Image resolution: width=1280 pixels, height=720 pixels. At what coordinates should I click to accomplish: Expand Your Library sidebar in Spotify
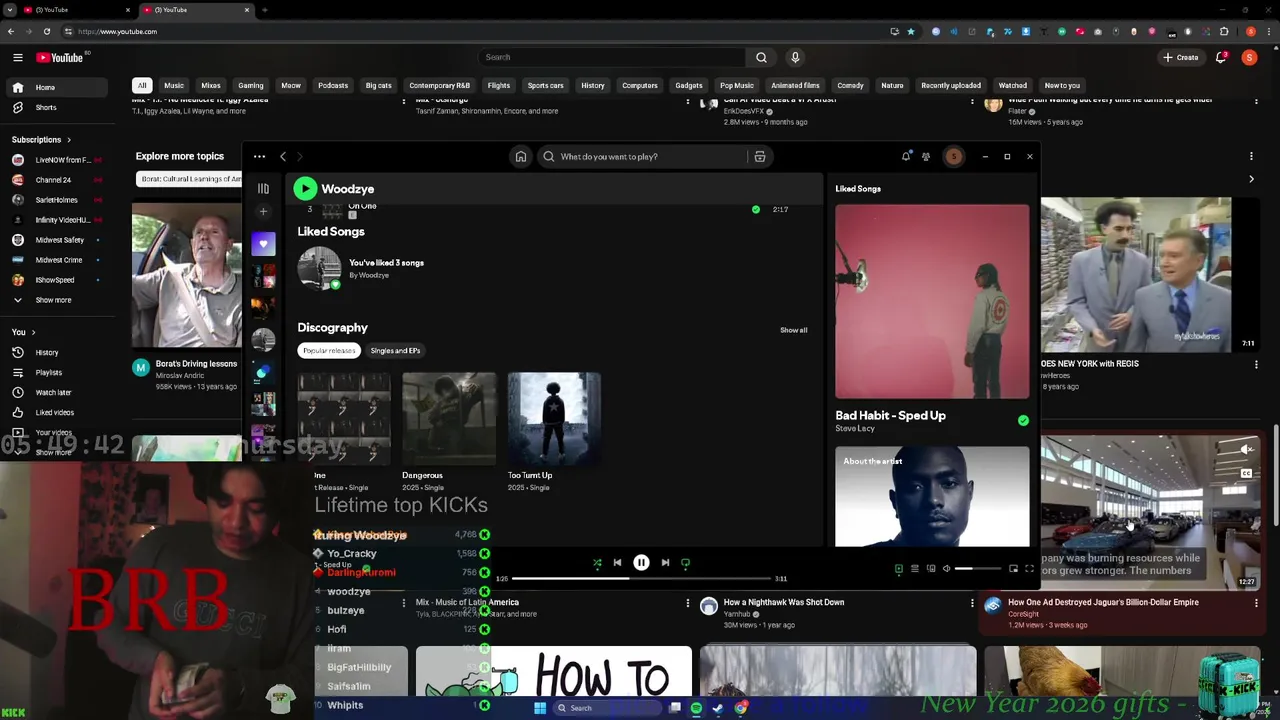point(263,188)
